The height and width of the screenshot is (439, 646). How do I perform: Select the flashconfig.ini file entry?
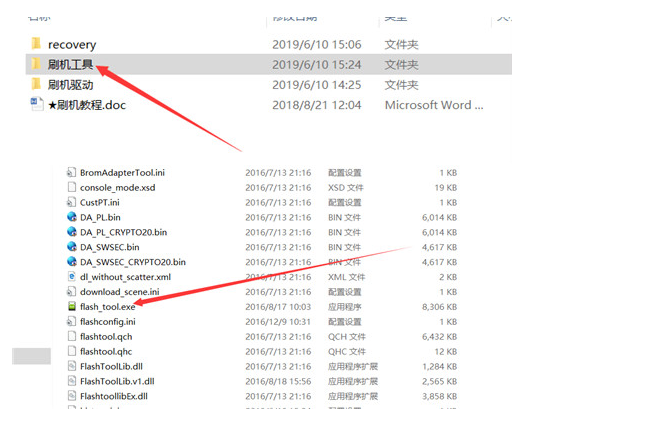pyautogui.click(x=107, y=321)
